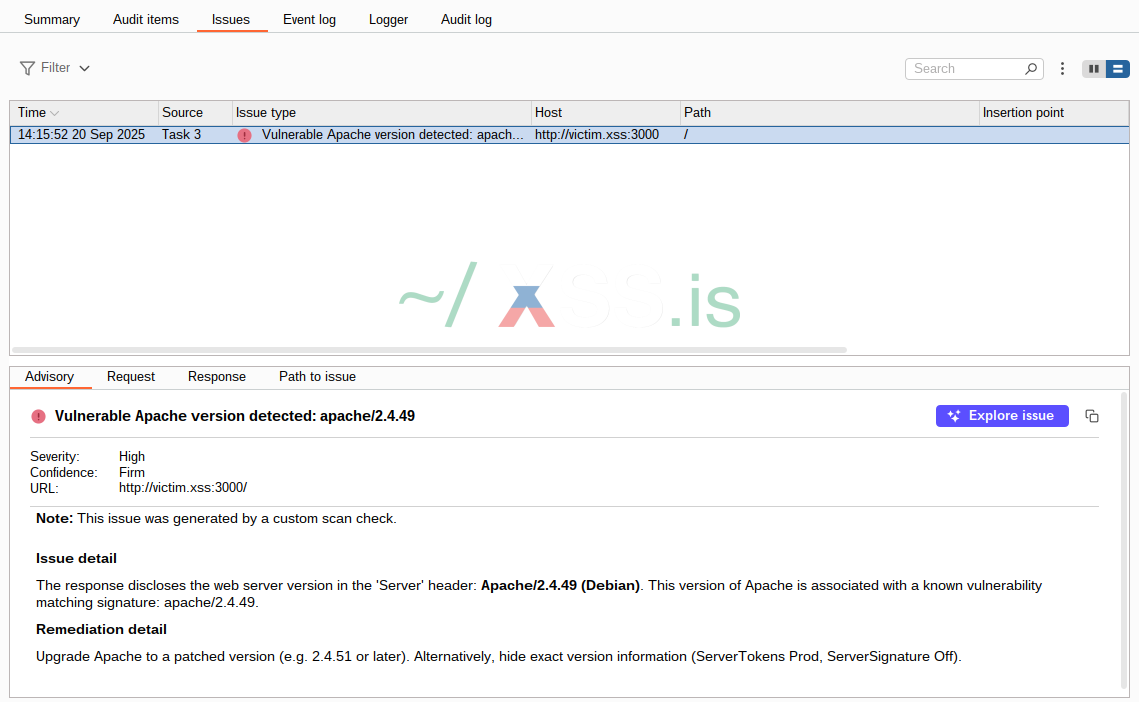Switch to the Audit items tab
1139x702 pixels.
coord(146,19)
